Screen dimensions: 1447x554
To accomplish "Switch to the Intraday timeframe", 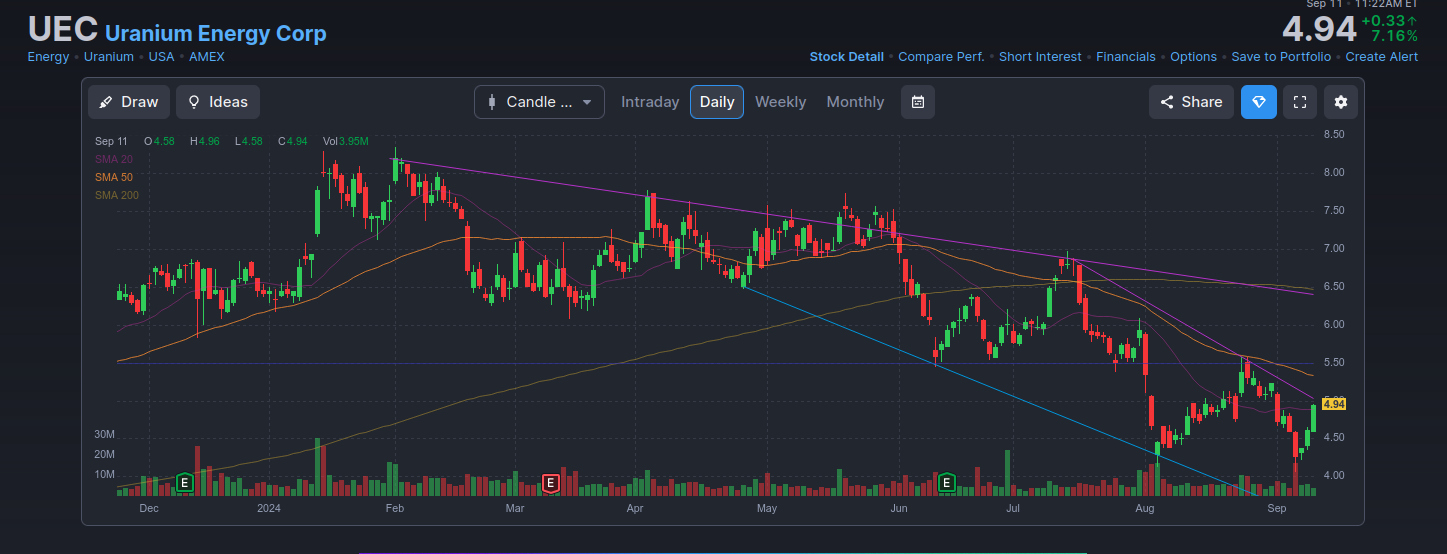I will 650,102.
